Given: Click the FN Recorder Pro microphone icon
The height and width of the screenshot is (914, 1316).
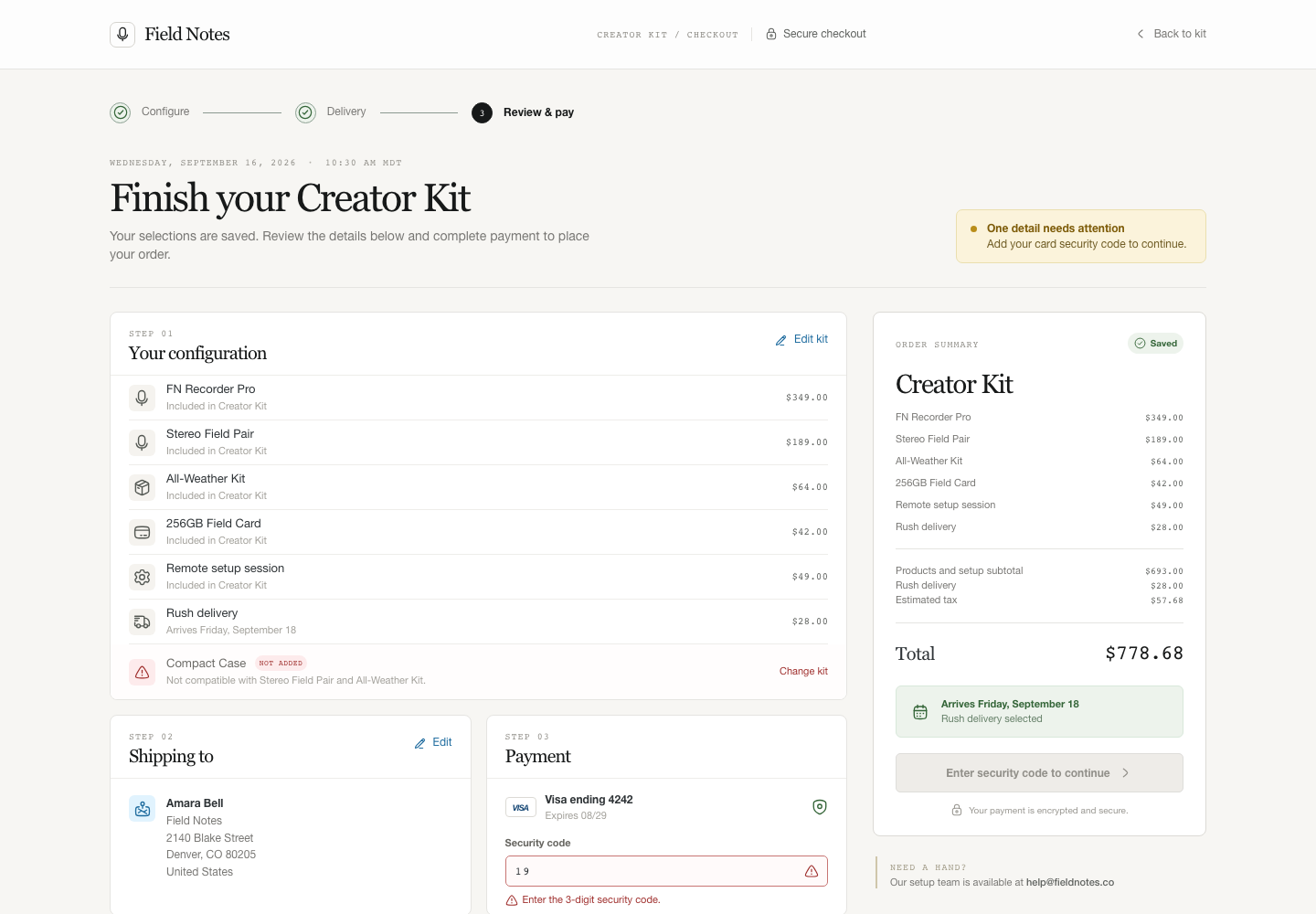Looking at the screenshot, I should point(142,398).
